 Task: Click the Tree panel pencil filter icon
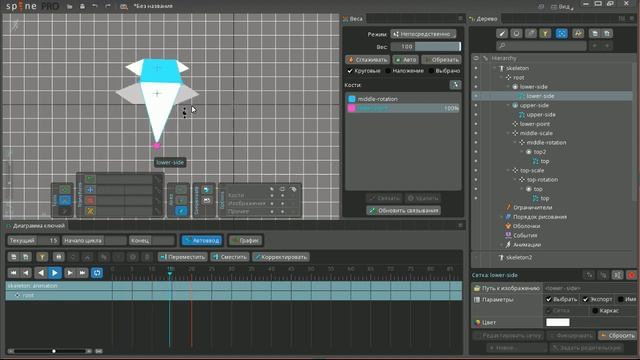502,33
